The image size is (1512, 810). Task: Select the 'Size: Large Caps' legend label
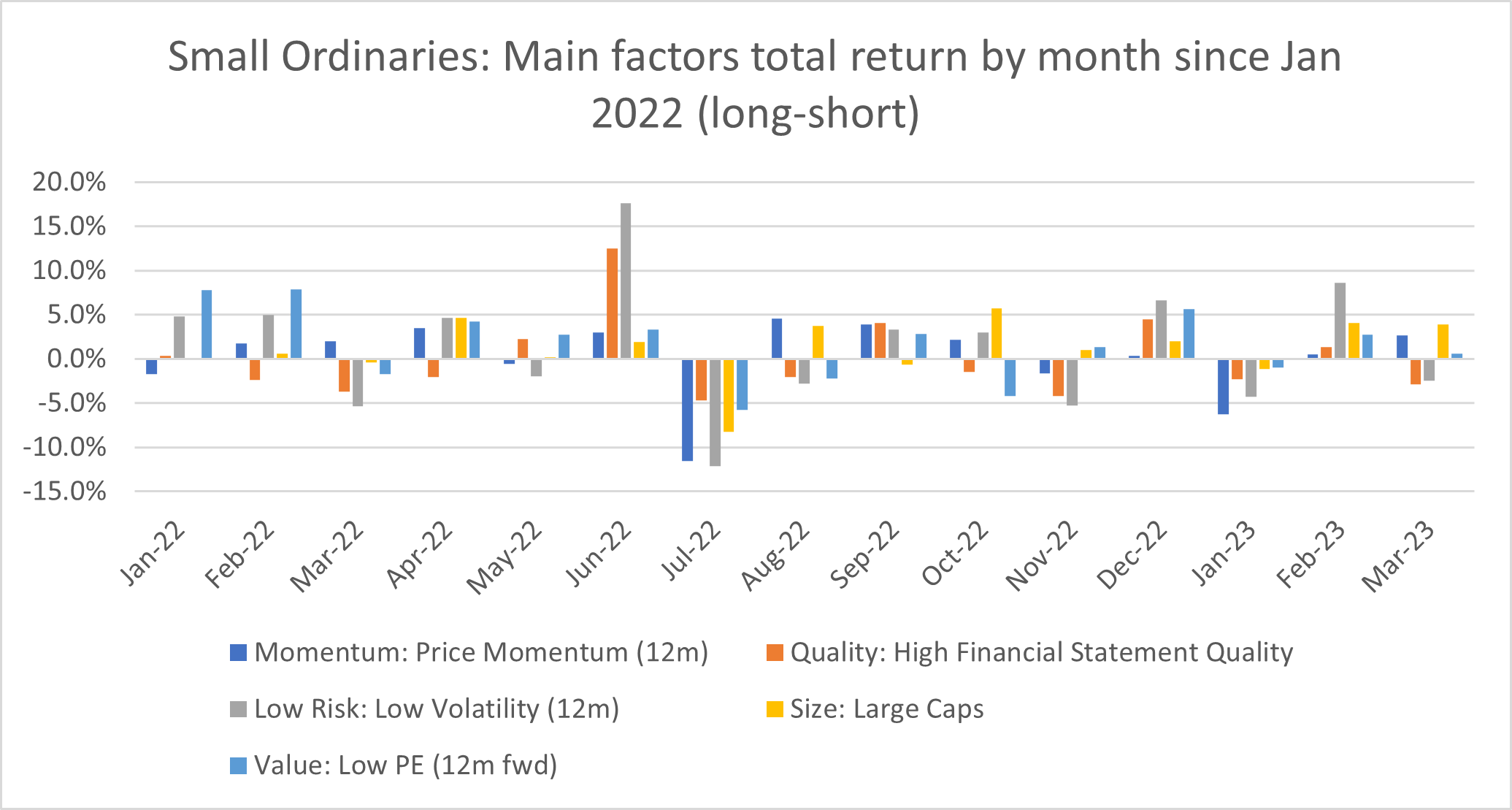click(x=886, y=708)
